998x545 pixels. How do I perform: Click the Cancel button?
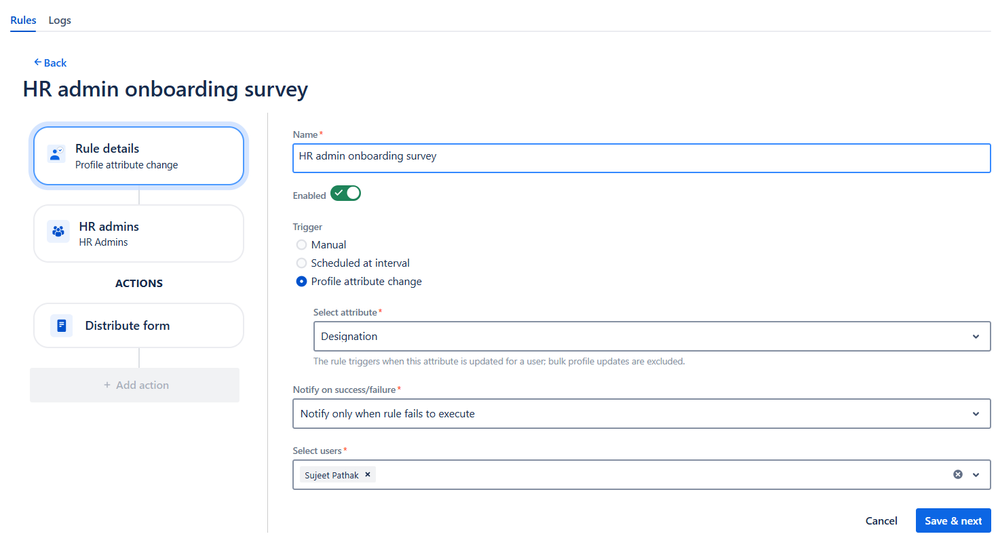(881, 521)
